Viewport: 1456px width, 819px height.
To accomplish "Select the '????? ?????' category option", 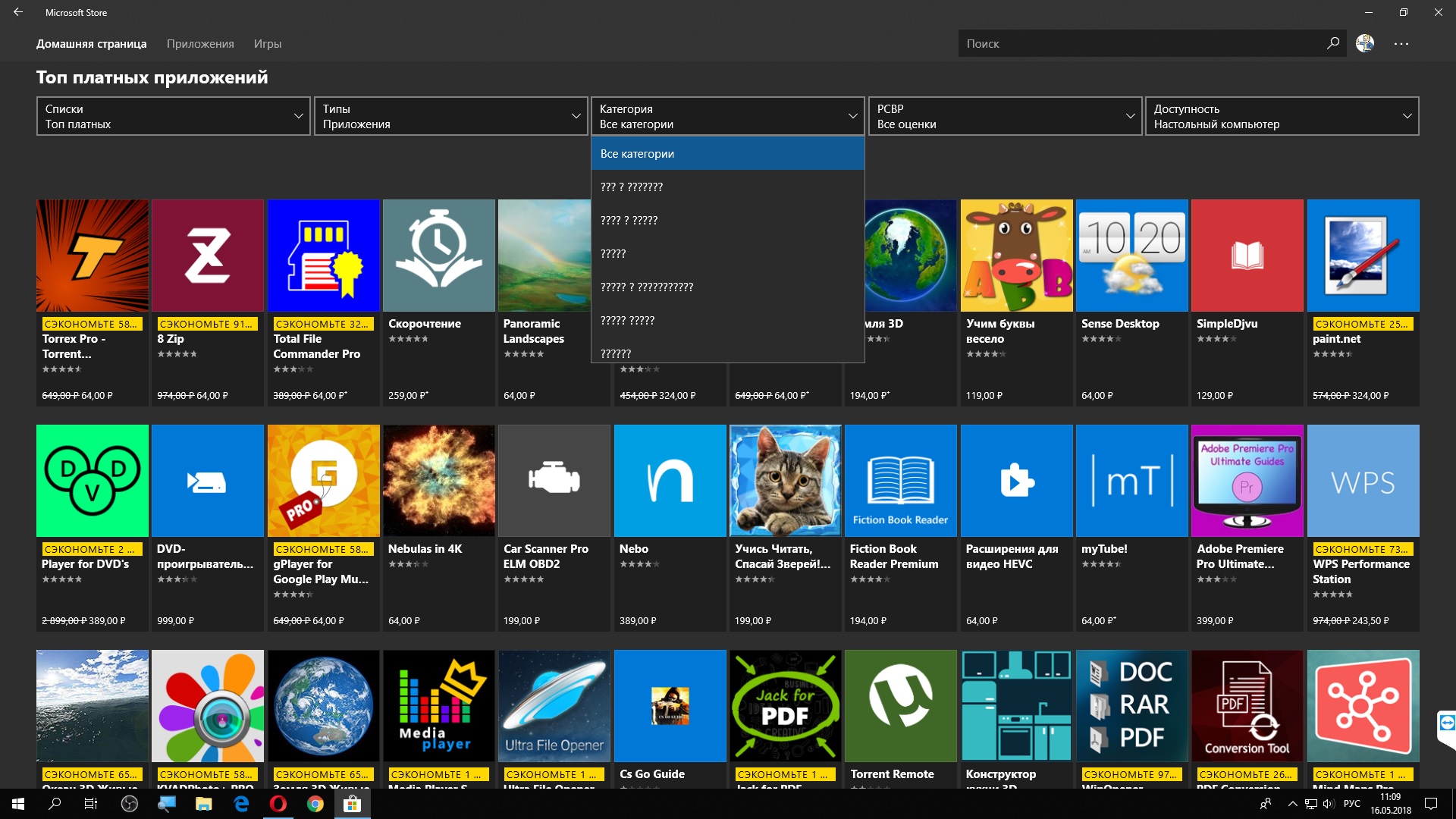I will click(728, 320).
